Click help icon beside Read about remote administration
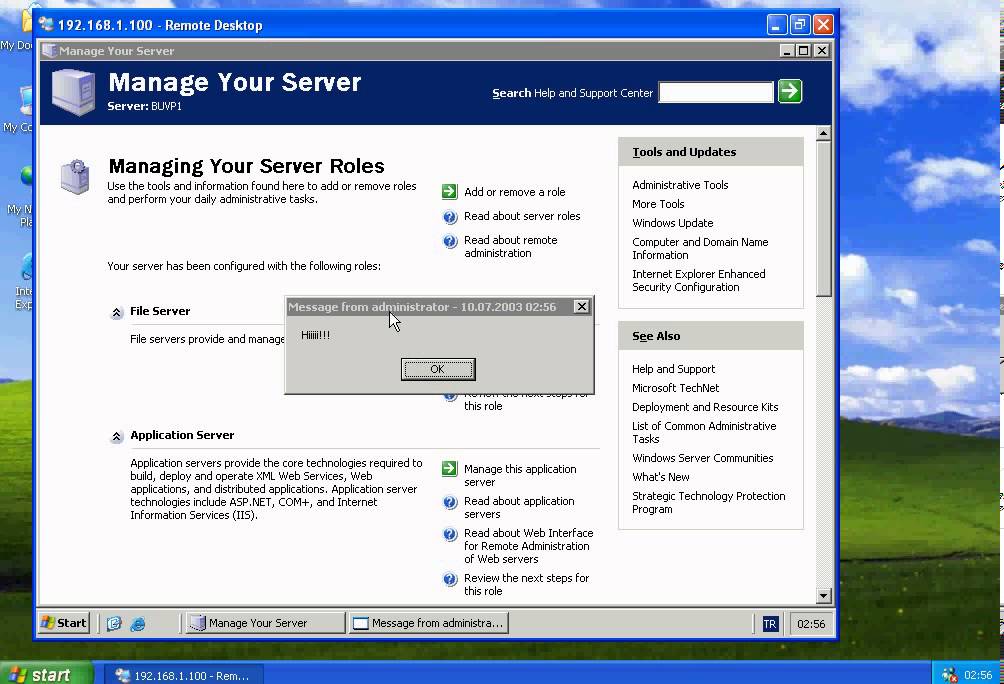 click(450, 241)
